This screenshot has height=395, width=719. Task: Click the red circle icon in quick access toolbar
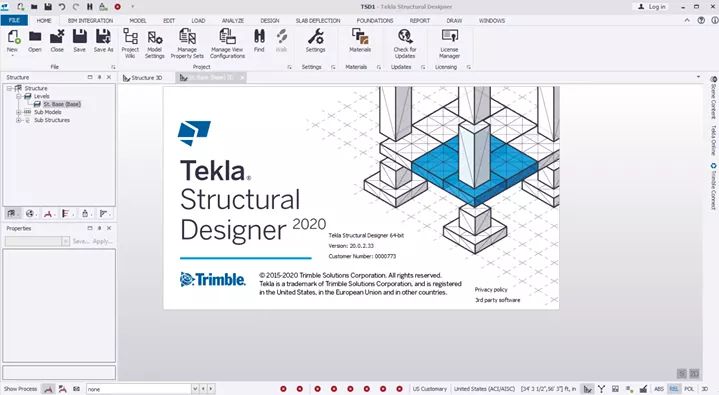coord(117,7)
